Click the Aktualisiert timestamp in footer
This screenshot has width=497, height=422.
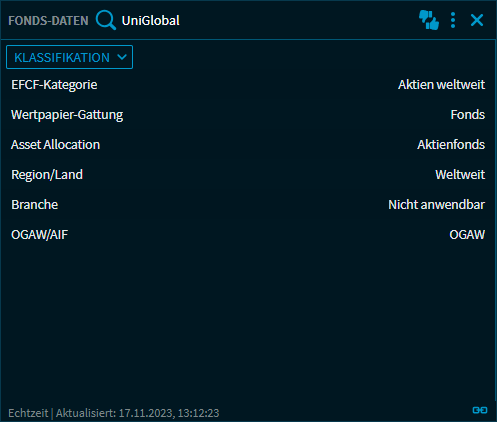coord(137,413)
